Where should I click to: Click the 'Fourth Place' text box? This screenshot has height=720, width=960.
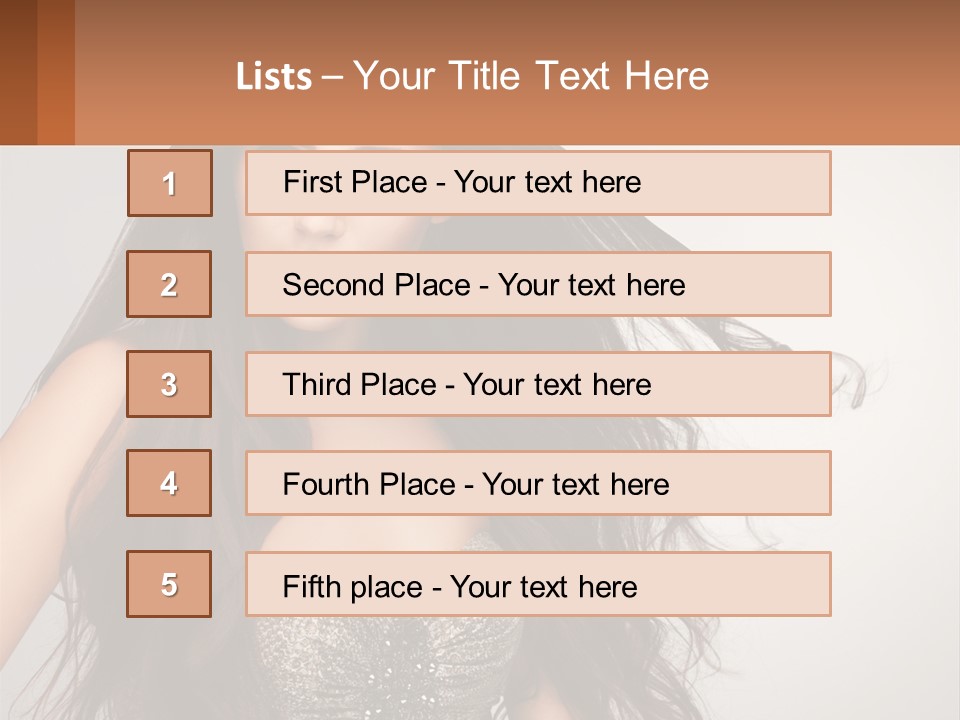click(x=538, y=483)
